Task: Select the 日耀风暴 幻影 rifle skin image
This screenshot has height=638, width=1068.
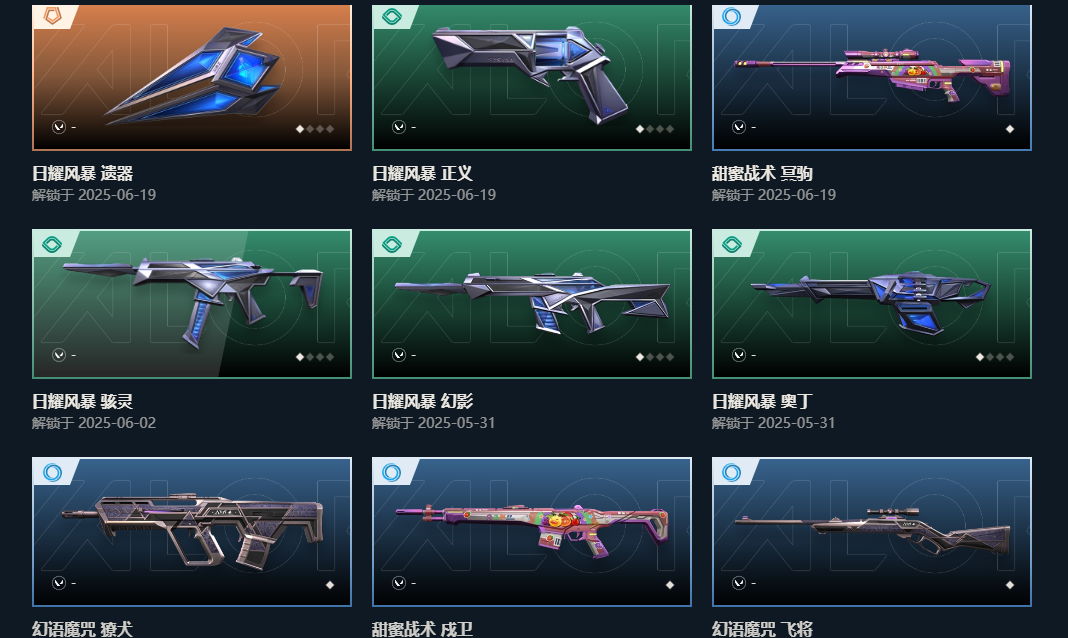Action: (x=532, y=304)
